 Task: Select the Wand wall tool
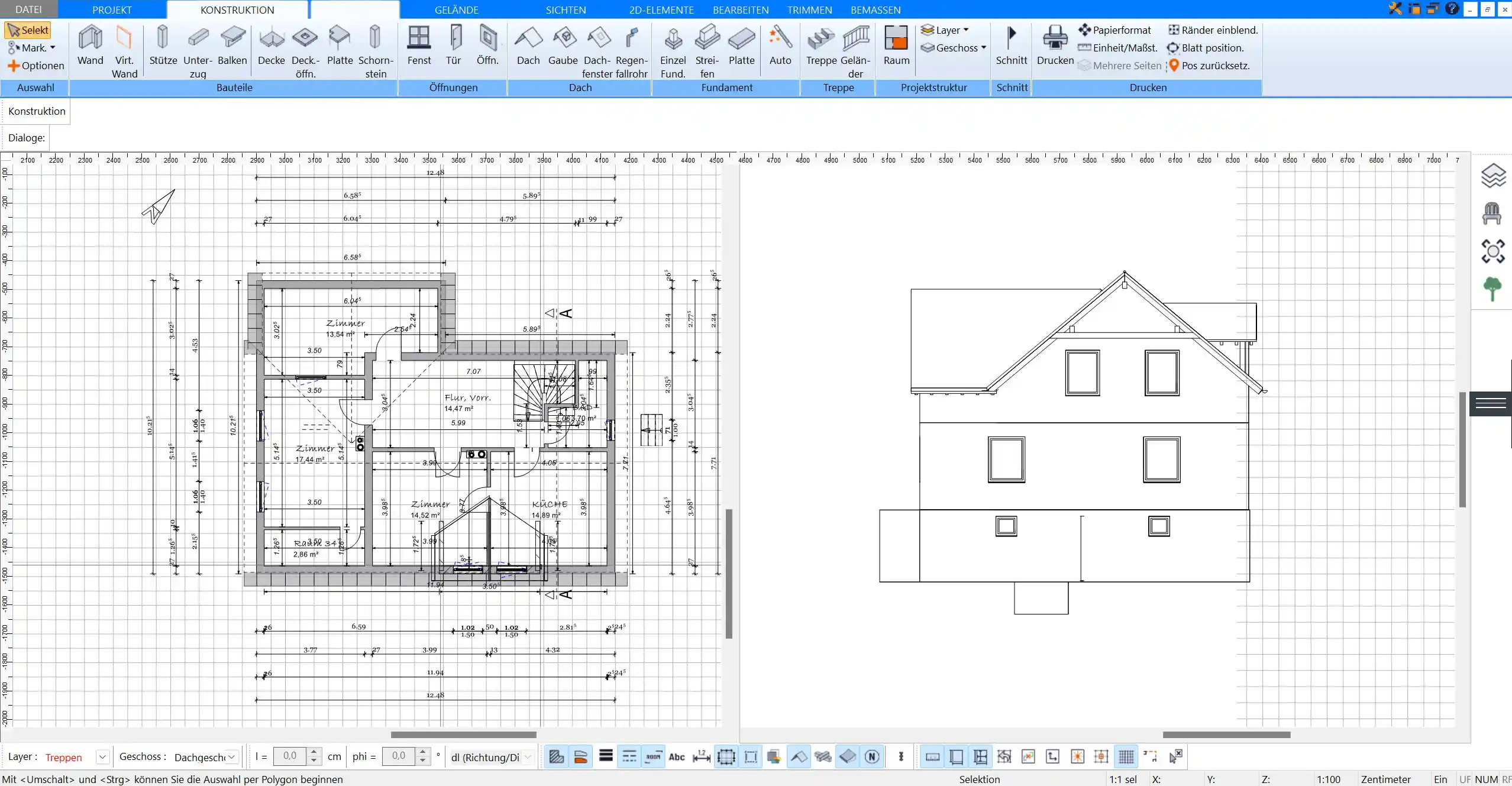(x=90, y=45)
